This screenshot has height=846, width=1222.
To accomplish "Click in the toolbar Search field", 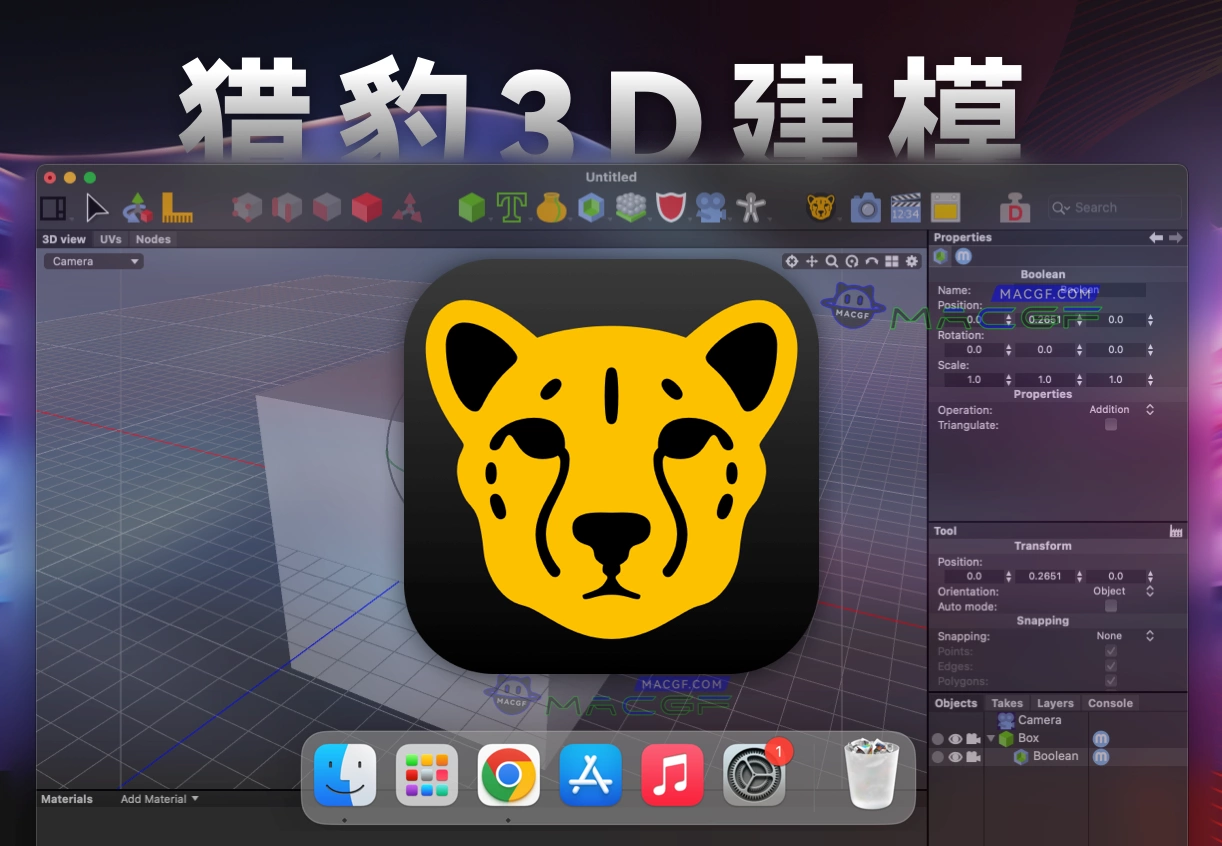I will point(1114,208).
